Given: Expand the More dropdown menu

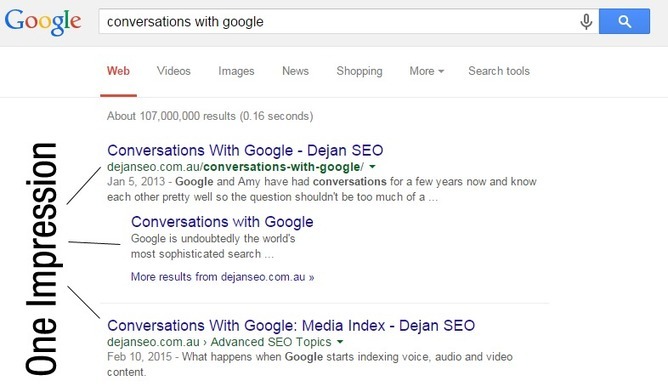Looking at the screenshot, I should coord(426,71).
